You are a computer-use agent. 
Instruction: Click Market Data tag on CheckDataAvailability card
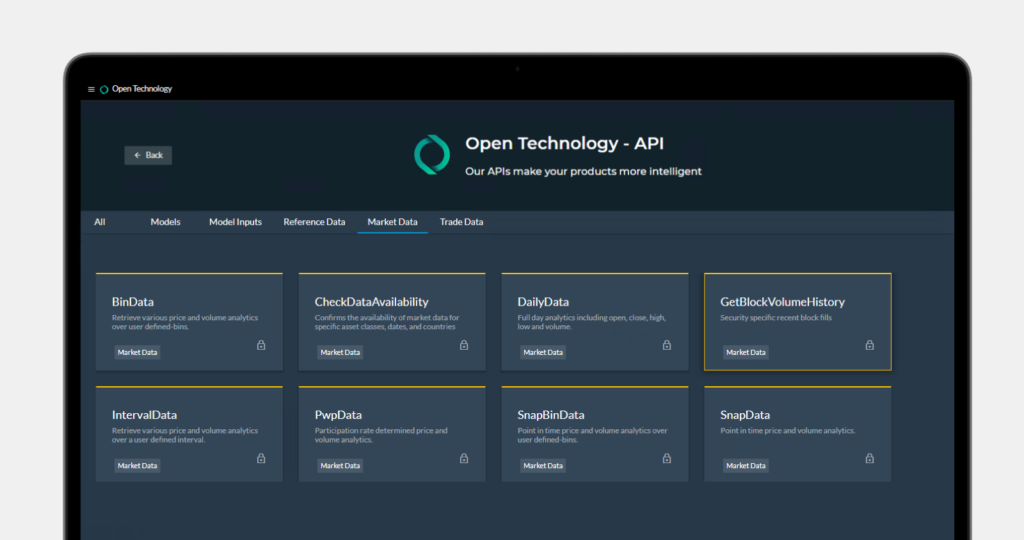[340, 352]
